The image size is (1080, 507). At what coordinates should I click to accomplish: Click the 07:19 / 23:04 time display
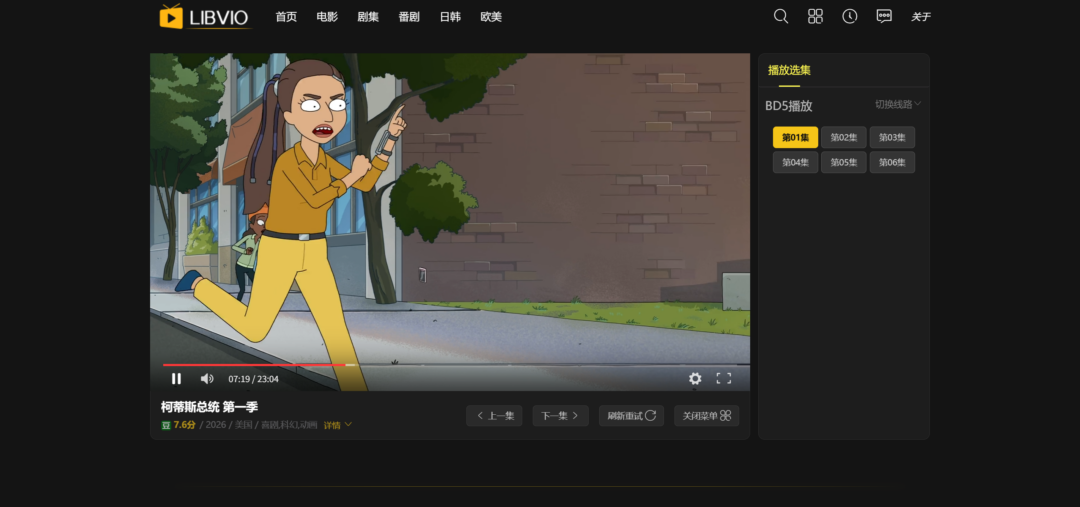(253, 379)
